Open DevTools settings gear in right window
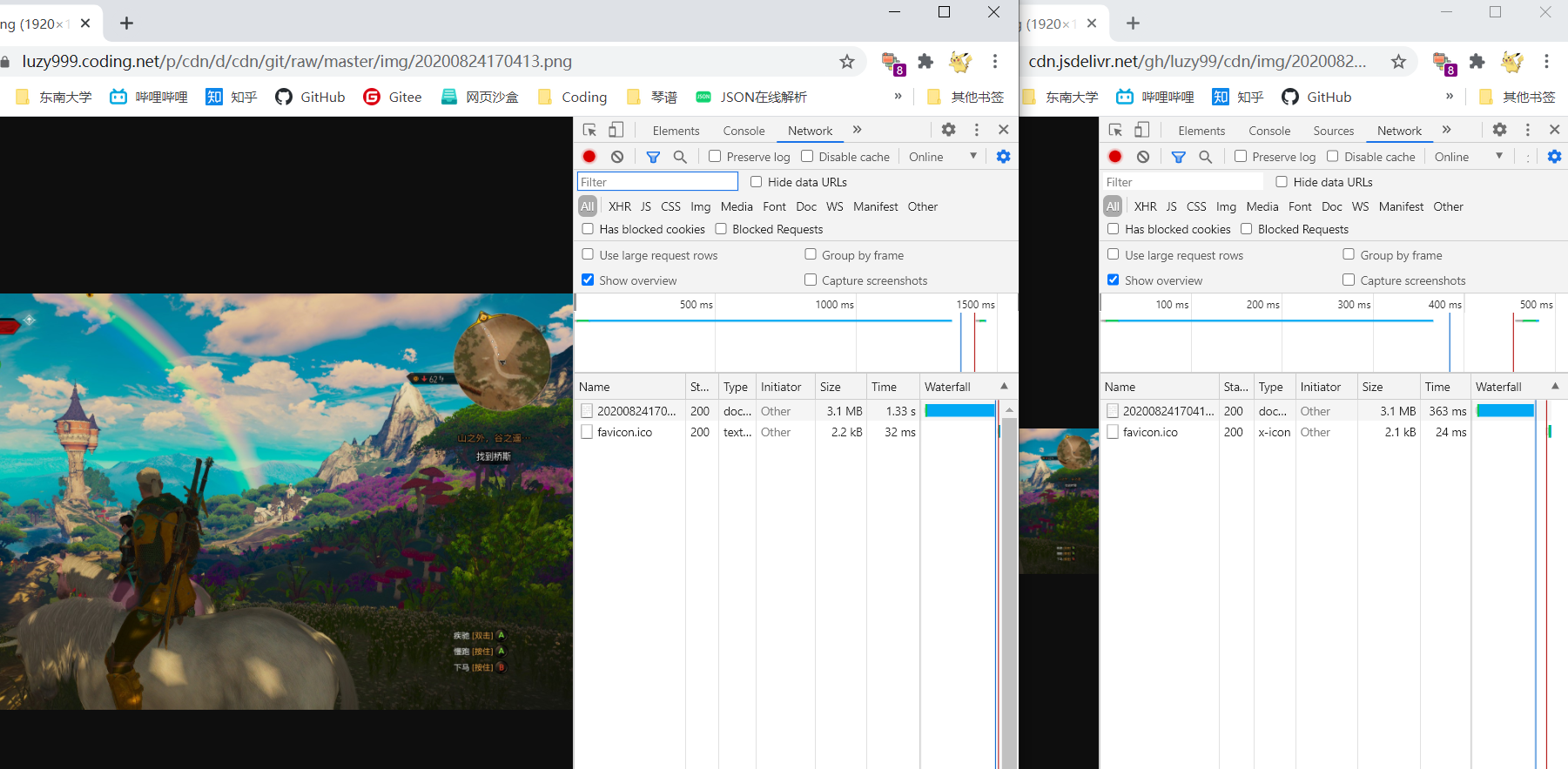This screenshot has height=769, width=1568. pyautogui.click(x=1499, y=130)
